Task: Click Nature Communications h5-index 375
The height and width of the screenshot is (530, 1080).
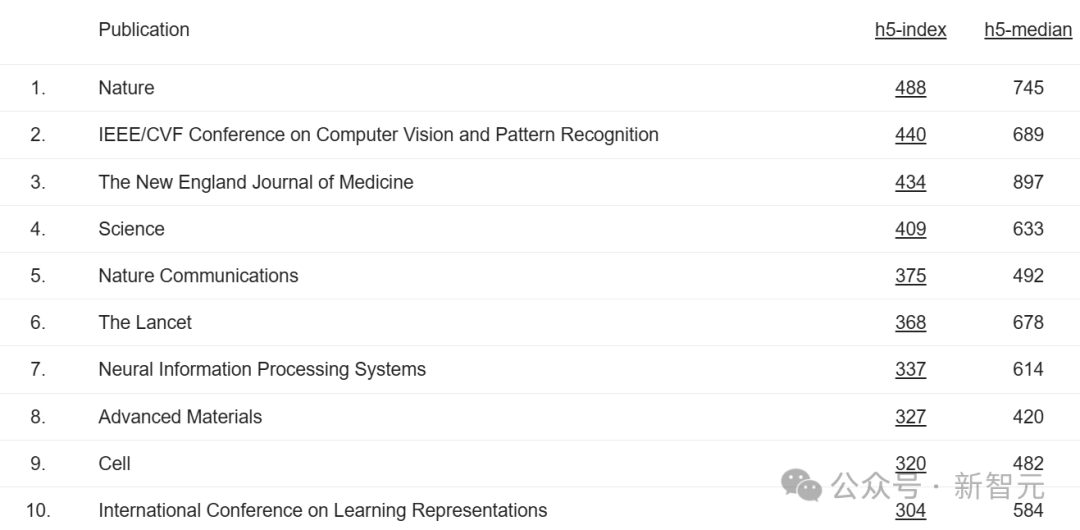Action: click(x=911, y=276)
